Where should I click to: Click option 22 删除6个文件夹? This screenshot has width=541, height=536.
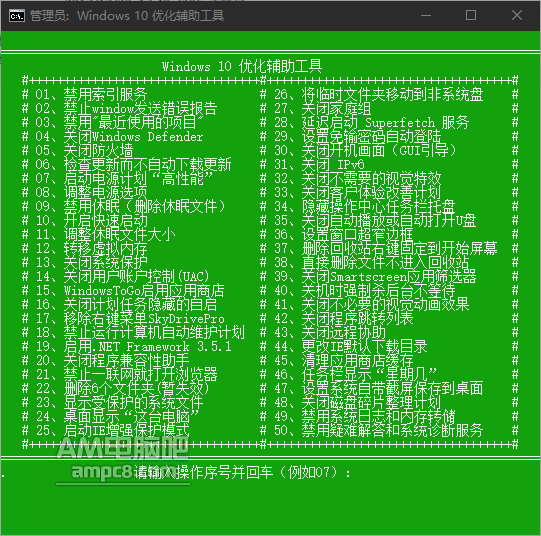tap(122, 389)
